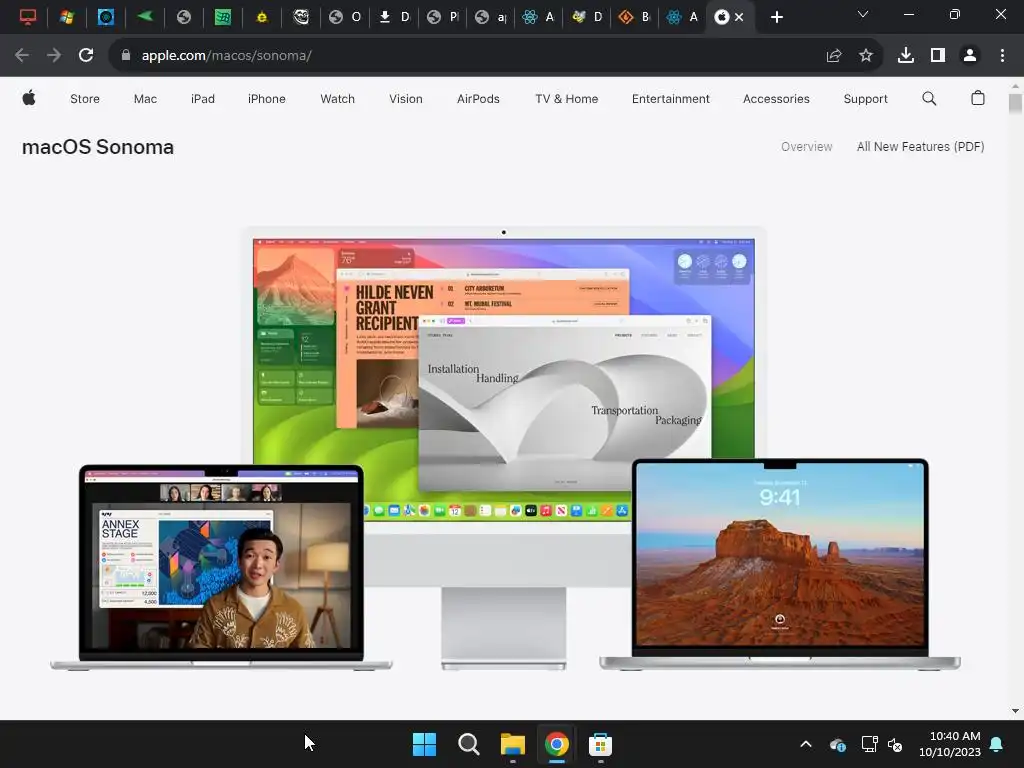Switch to the orange diamond icon tab
The image size is (1024, 768).
click(x=626, y=17)
